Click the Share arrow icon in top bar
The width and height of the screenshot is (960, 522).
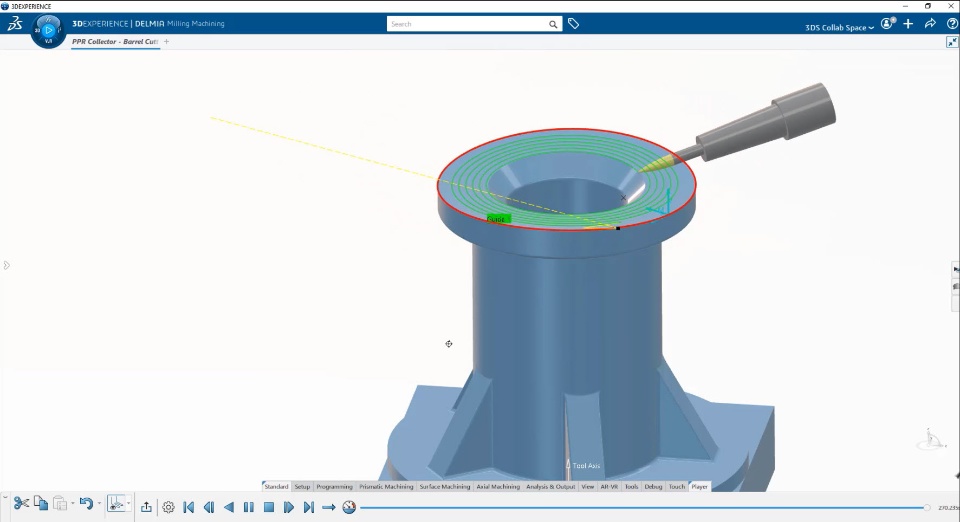point(930,24)
